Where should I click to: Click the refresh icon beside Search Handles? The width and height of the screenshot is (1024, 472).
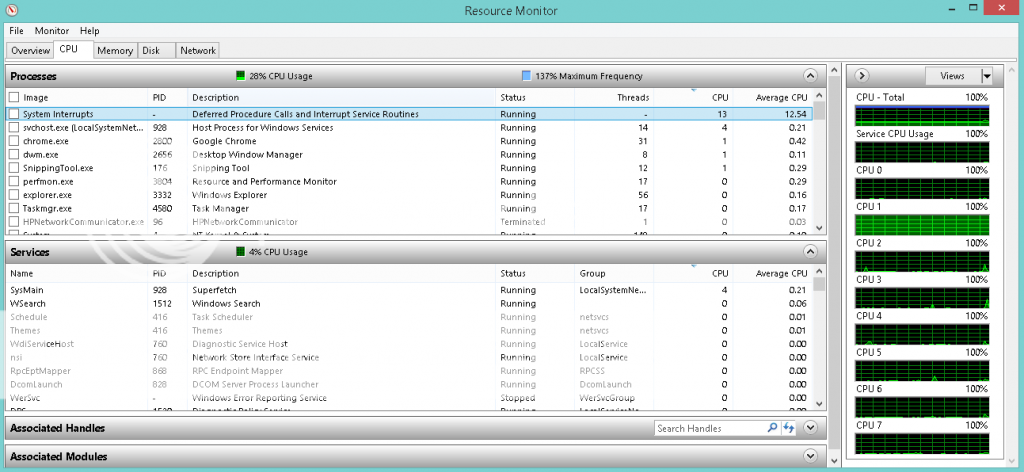[789, 428]
